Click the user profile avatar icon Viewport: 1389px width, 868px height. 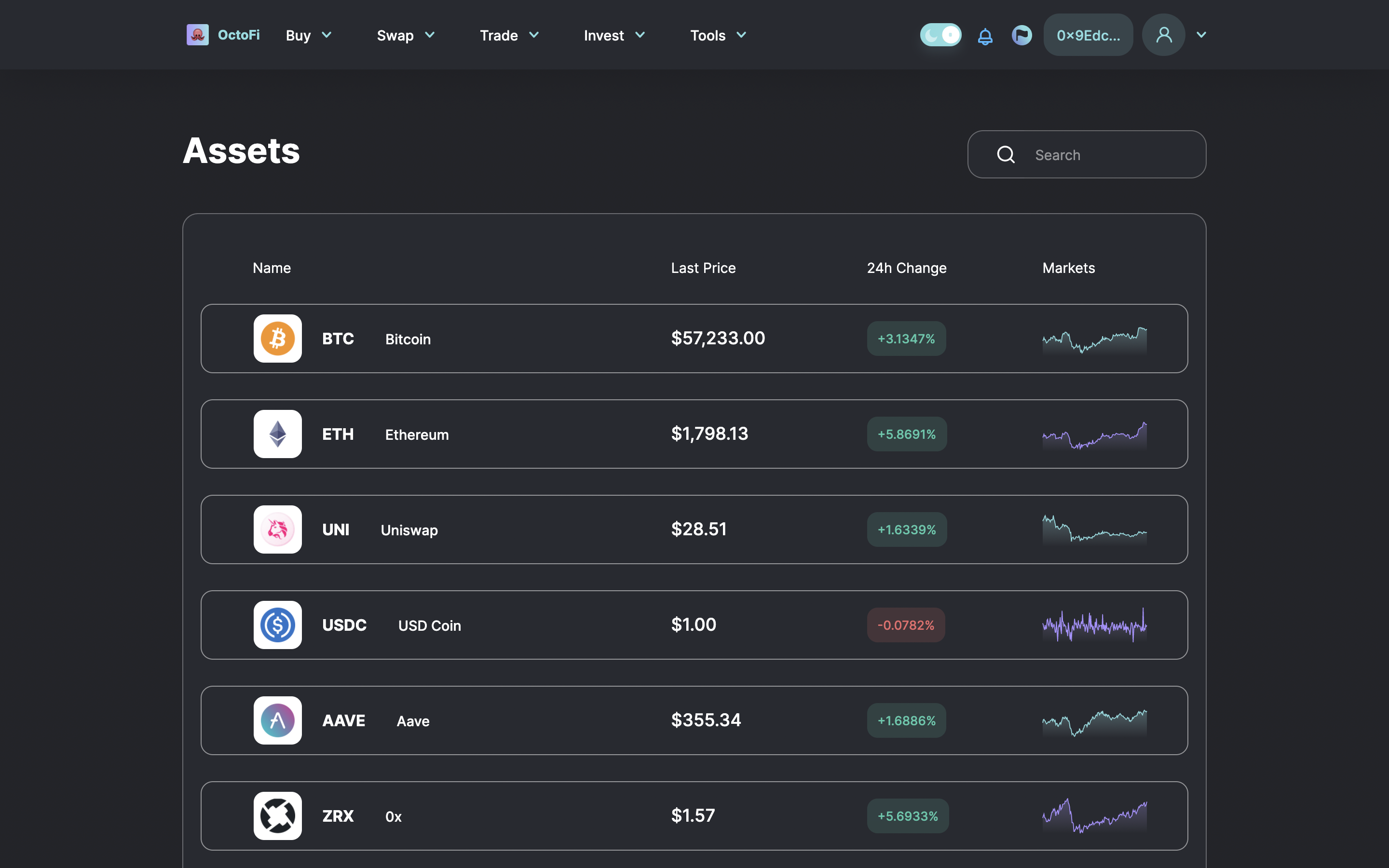pos(1163,35)
